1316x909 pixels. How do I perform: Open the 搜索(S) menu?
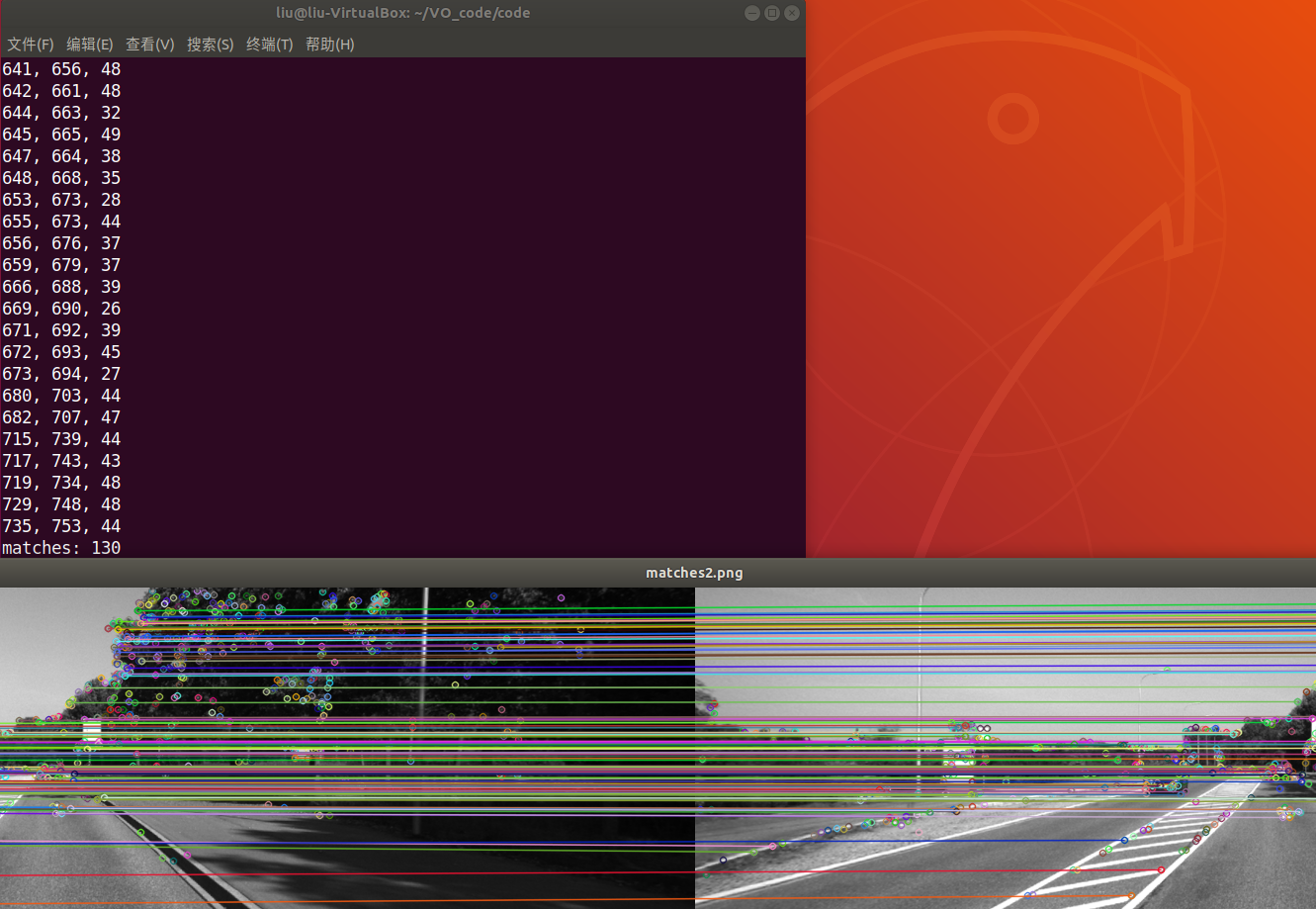click(x=211, y=44)
